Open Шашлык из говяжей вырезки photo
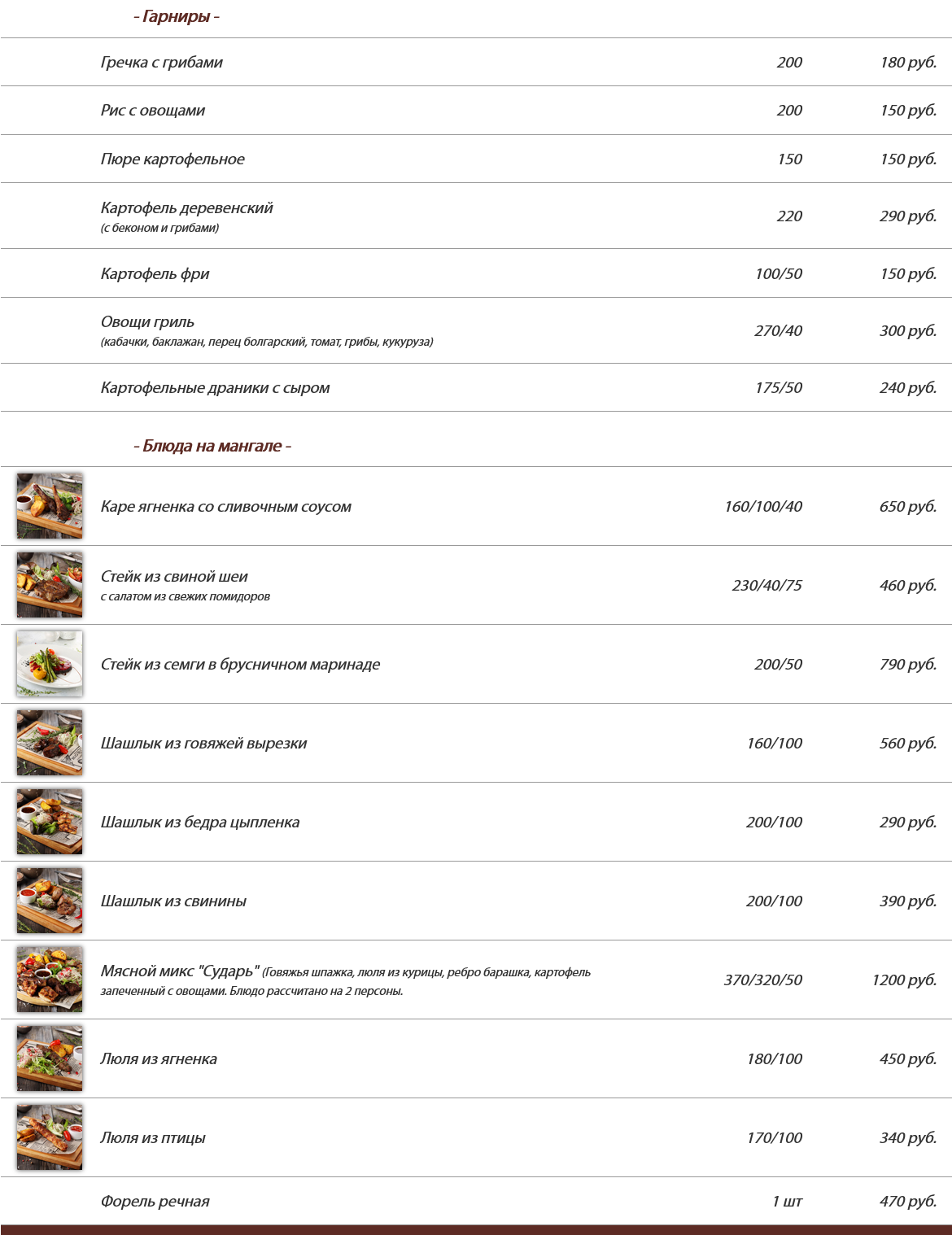The image size is (952, 1235). click(x=50, y=743)
